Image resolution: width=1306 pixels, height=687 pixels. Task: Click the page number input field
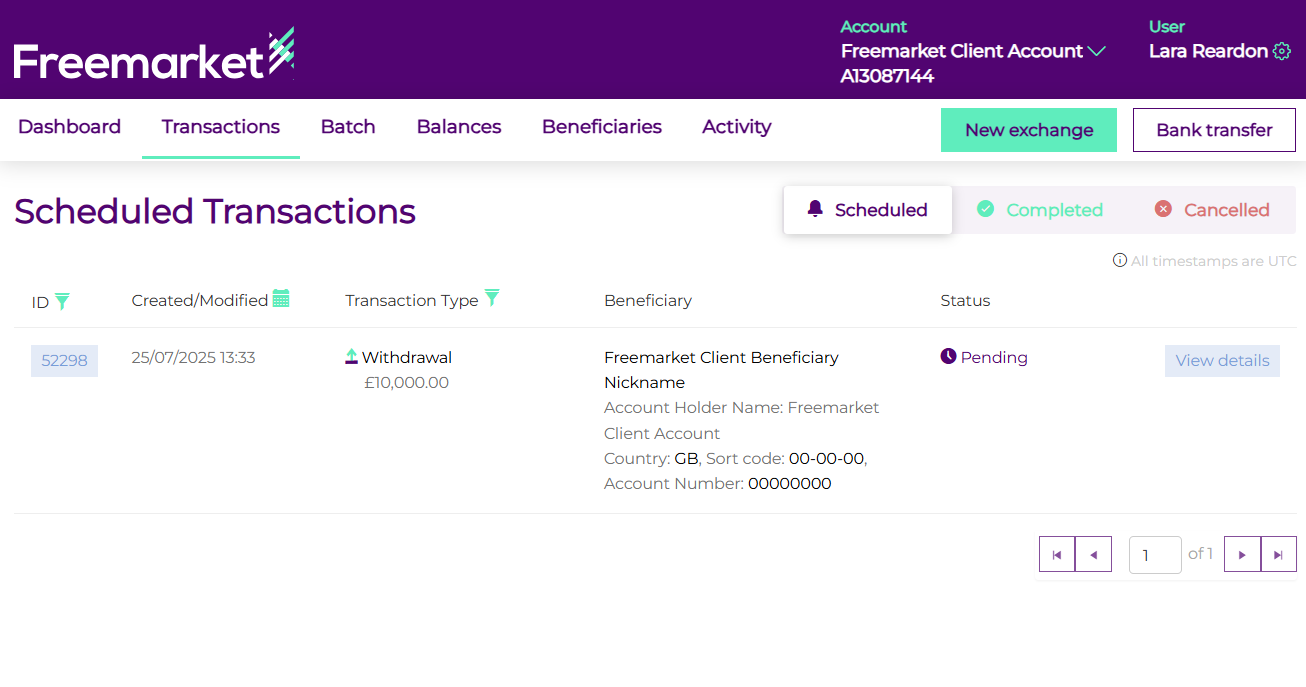(x=1154, y=555)
